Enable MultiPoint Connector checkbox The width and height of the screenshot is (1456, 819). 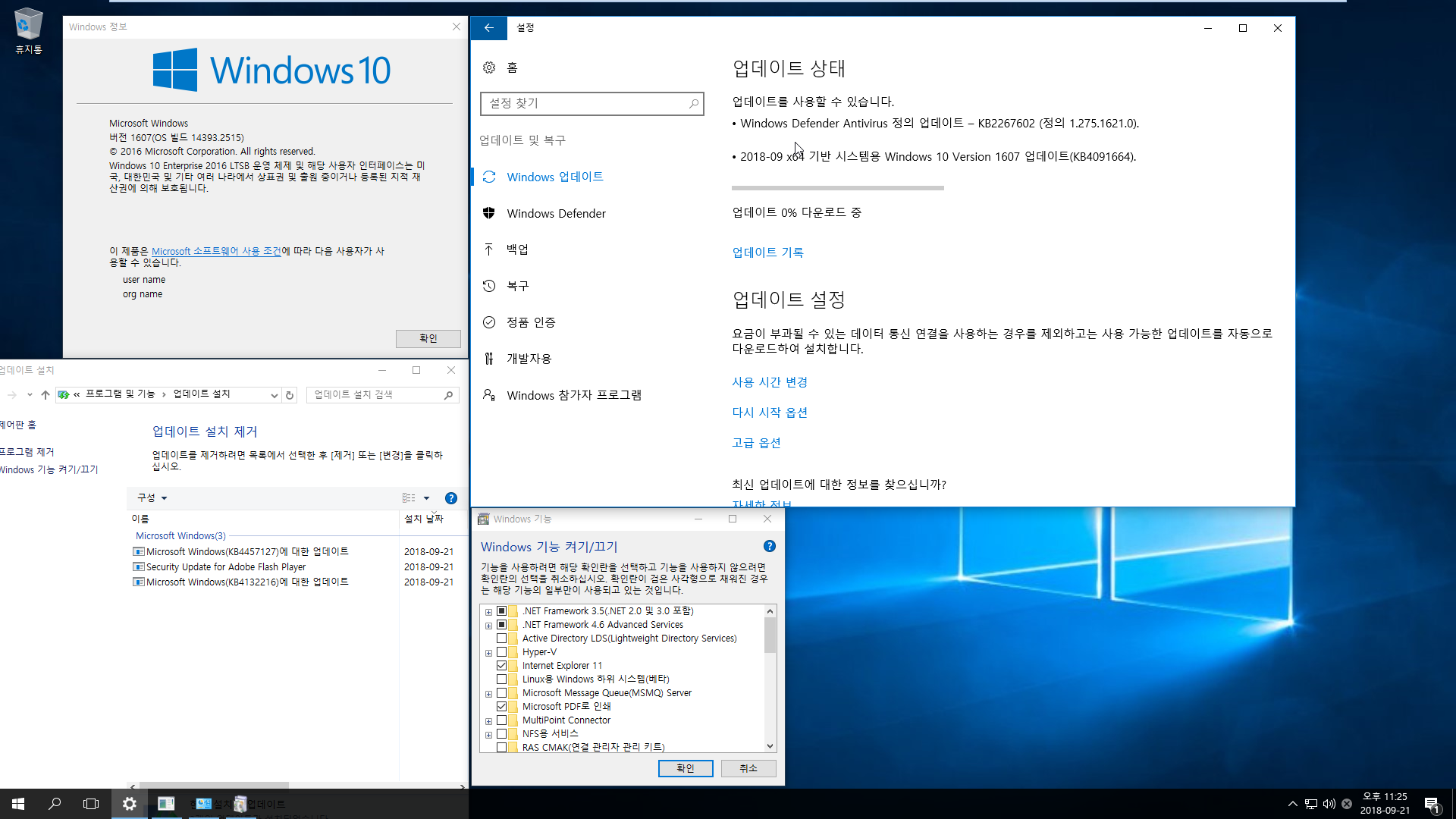[x=501, y=720]
